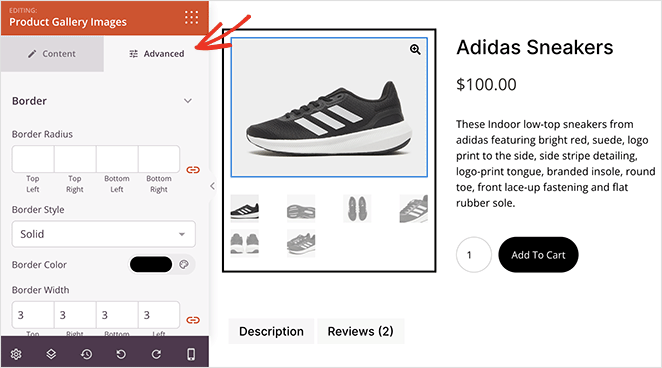Toggle Border Width link values icon
The width and height of the screenshot is (662, 368).
[x=193, y=320]
